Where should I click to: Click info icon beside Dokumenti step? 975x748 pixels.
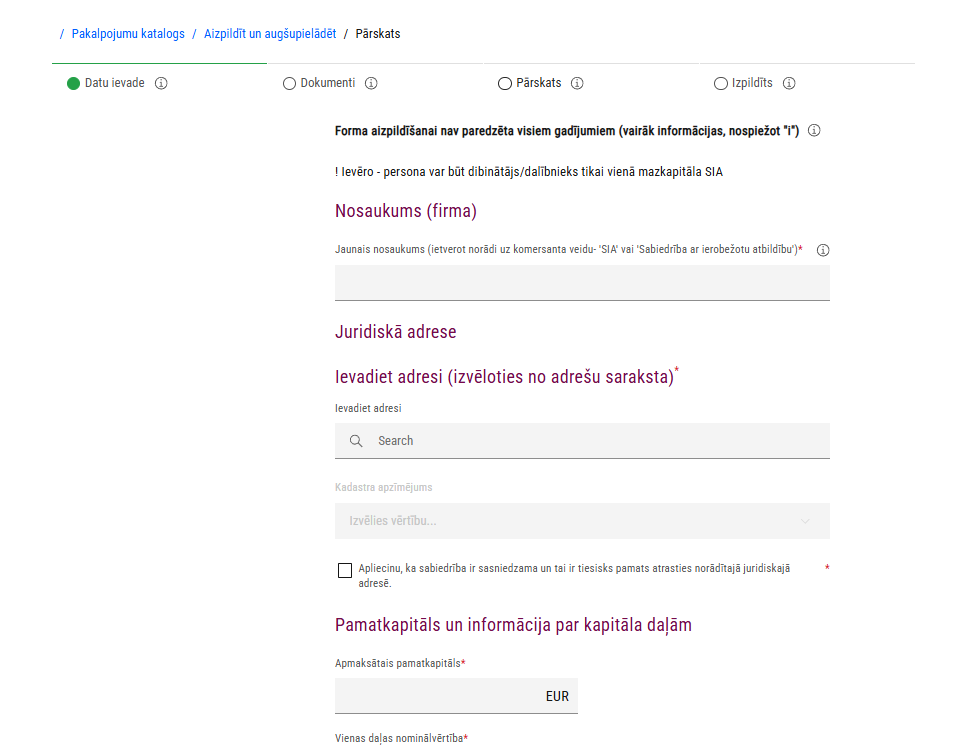(x=371, y=83)
